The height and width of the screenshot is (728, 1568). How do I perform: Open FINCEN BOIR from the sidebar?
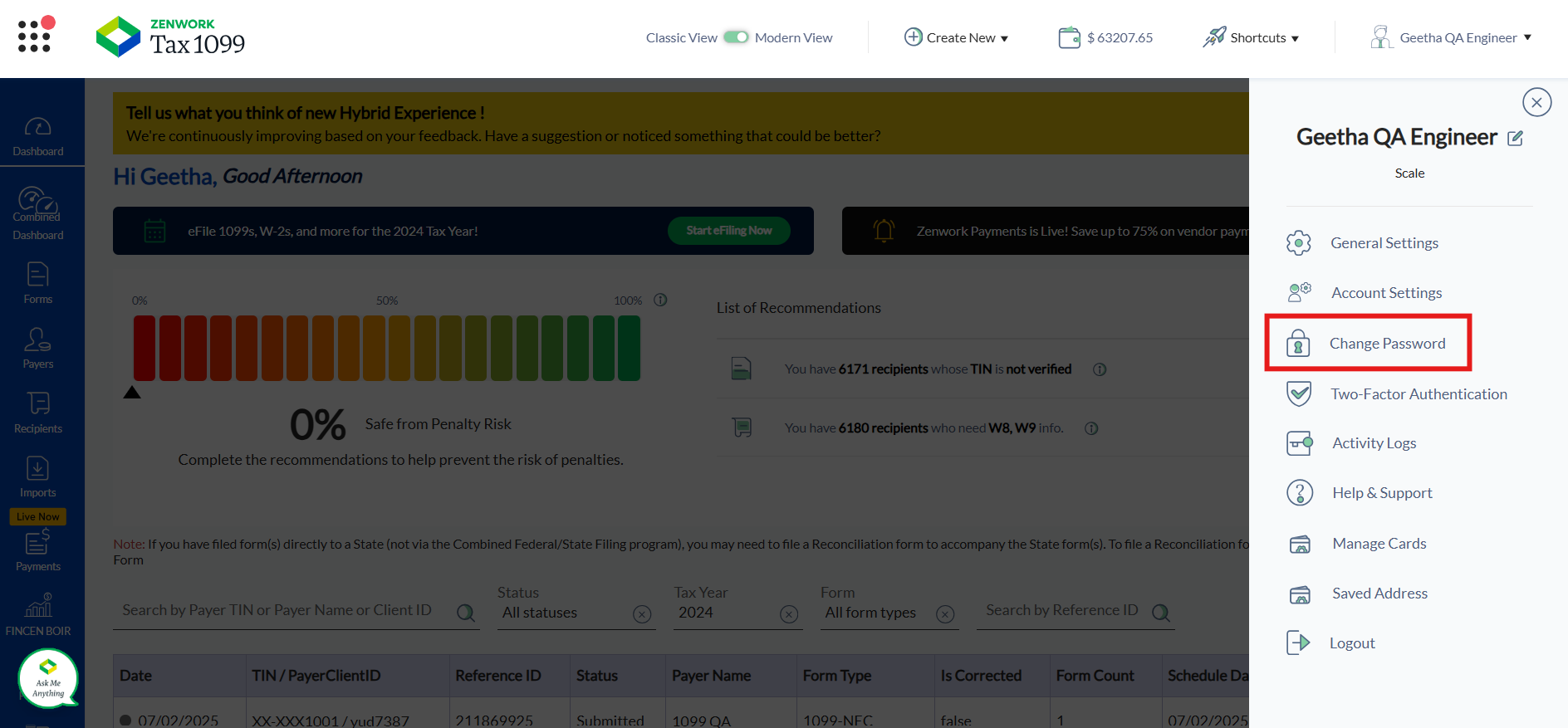[x=38, y=615]
